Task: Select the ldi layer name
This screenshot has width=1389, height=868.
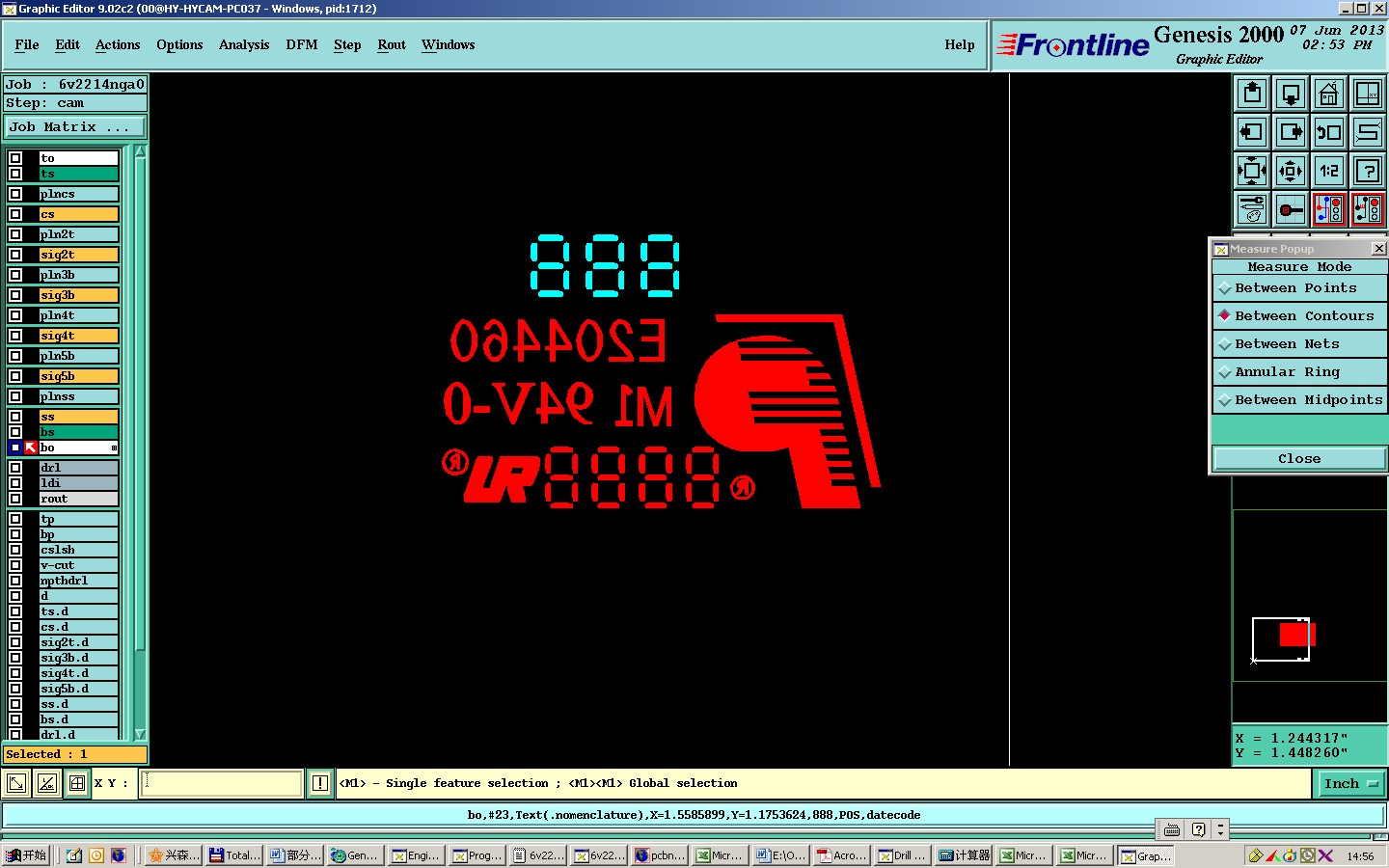Action: (x=78, y=483)
